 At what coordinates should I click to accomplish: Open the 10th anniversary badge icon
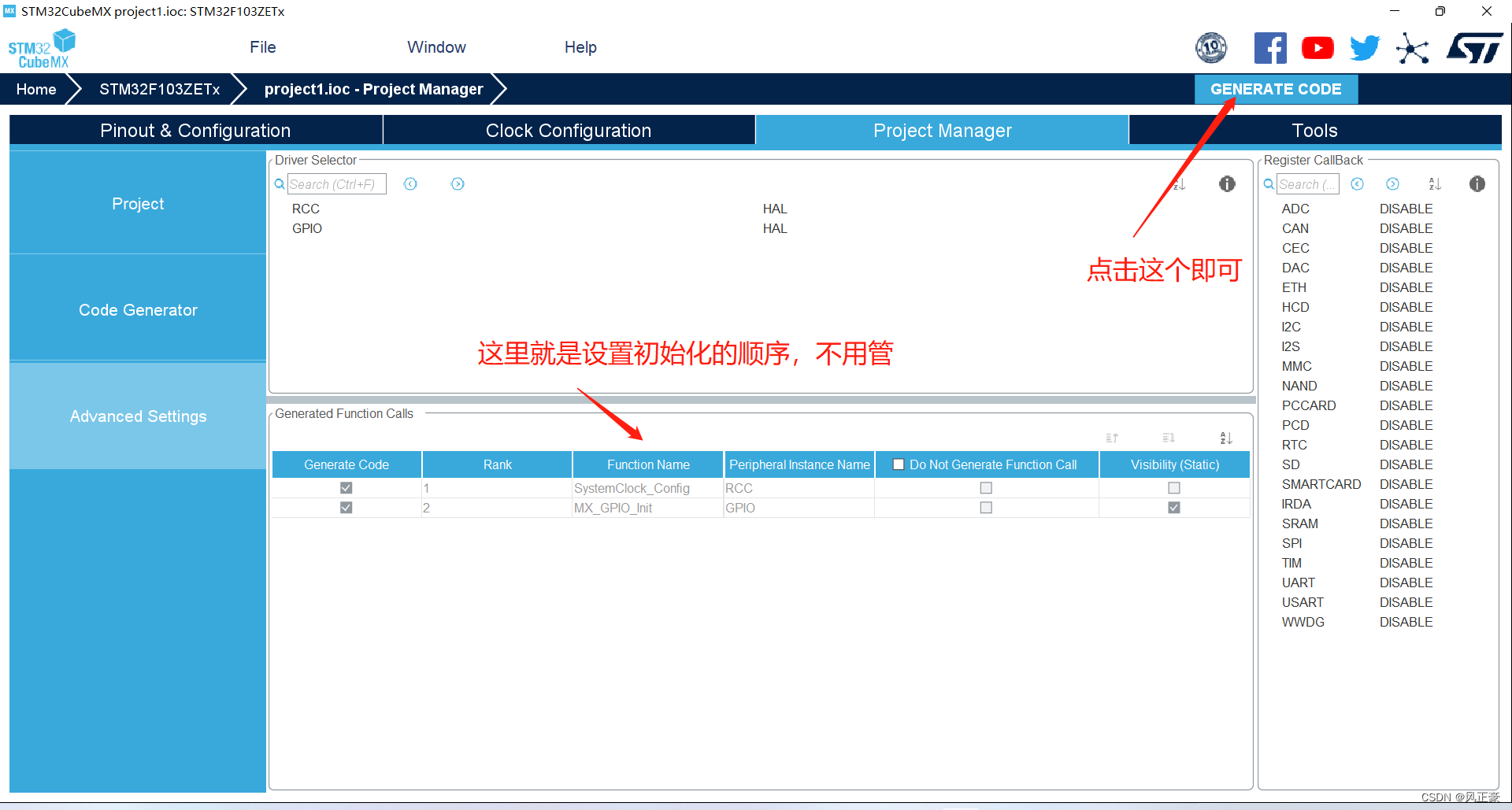coord(1211,48)
